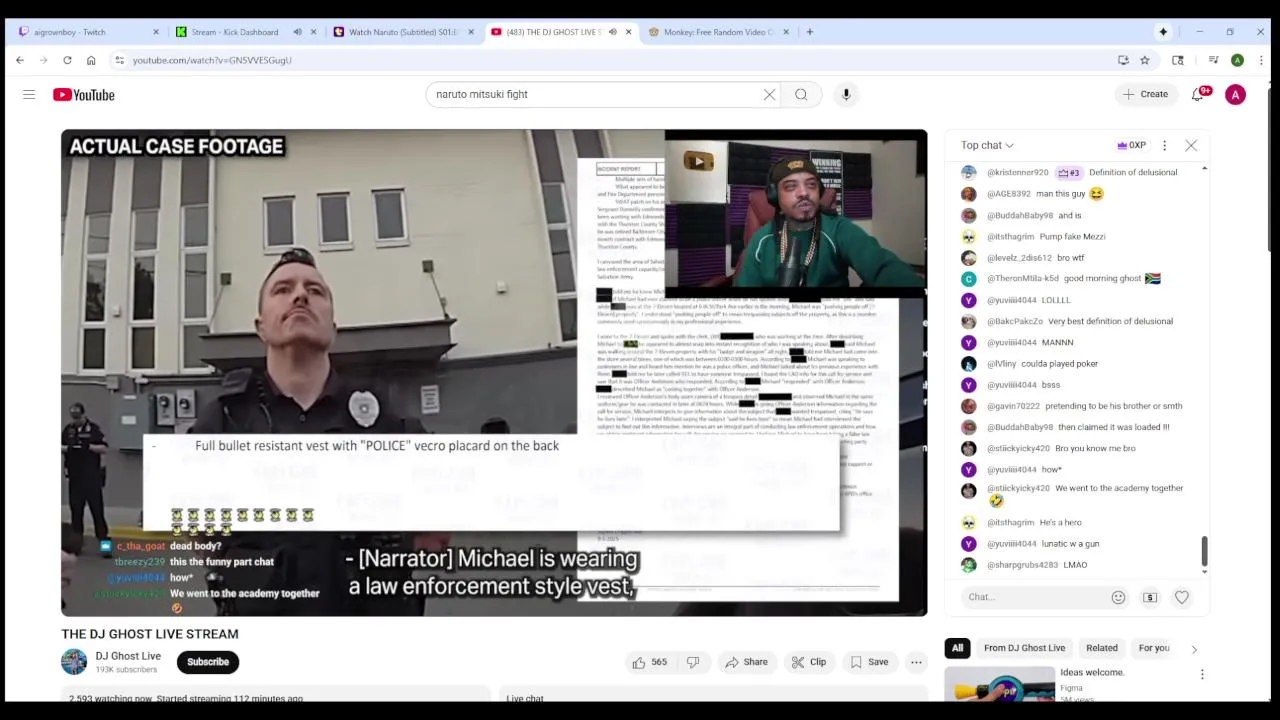This screenshot has width=1280, height=720.
Task: Create a clip of the stream
Action: pos(808,662)
